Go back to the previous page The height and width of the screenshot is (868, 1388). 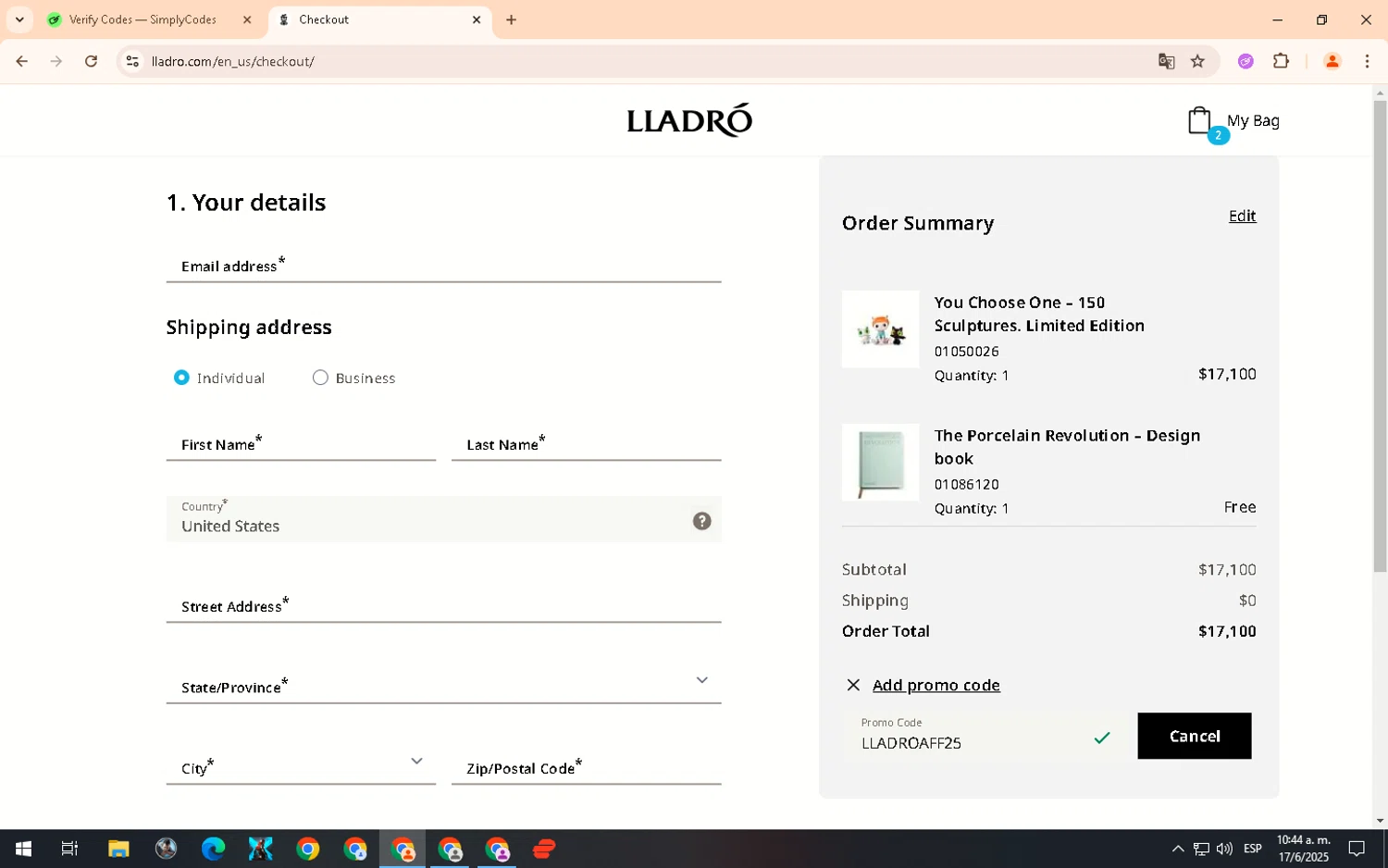tap(21, 61)
